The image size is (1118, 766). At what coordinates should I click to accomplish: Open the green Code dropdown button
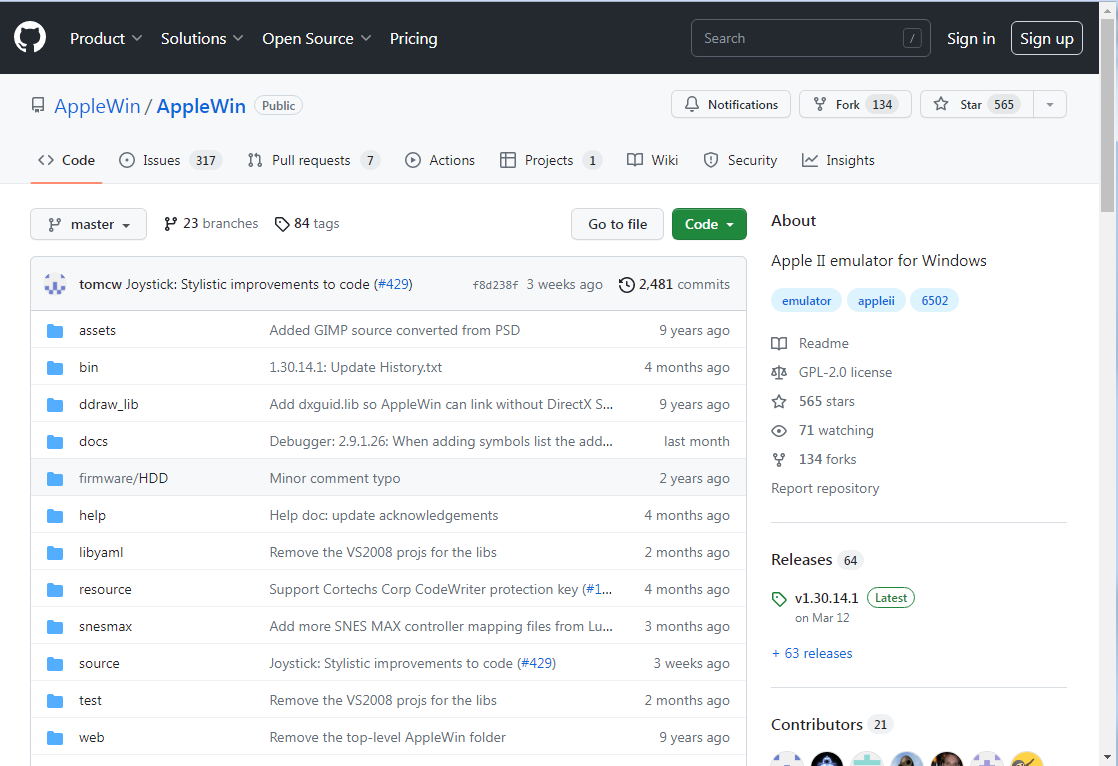709,224
